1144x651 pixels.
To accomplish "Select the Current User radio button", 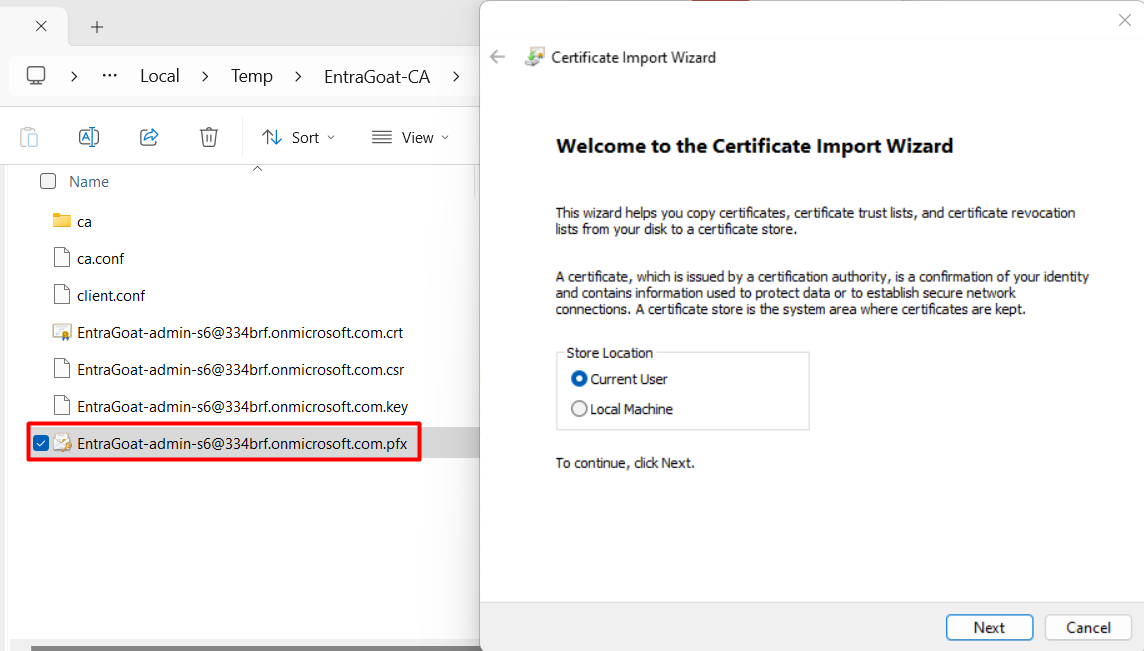I will [579, 379].
